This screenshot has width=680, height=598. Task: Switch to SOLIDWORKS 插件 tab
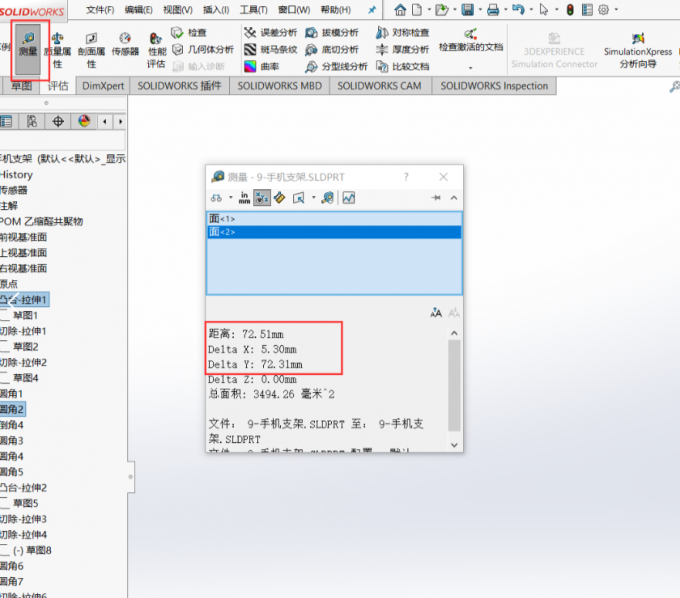[x=179, y=86]
